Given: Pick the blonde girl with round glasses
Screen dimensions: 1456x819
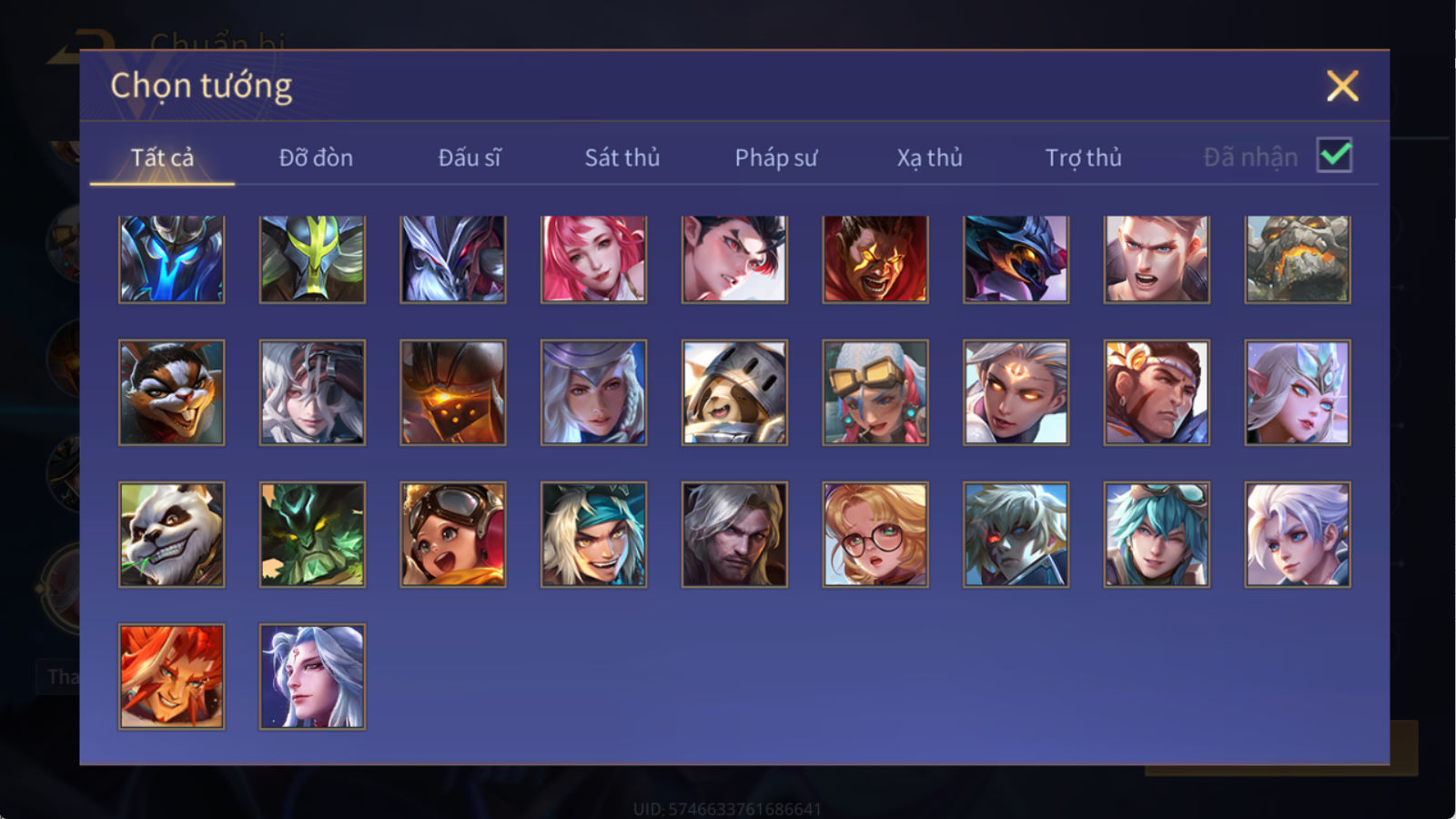Looking at the screenshot, I should click(x=875, y=534).
